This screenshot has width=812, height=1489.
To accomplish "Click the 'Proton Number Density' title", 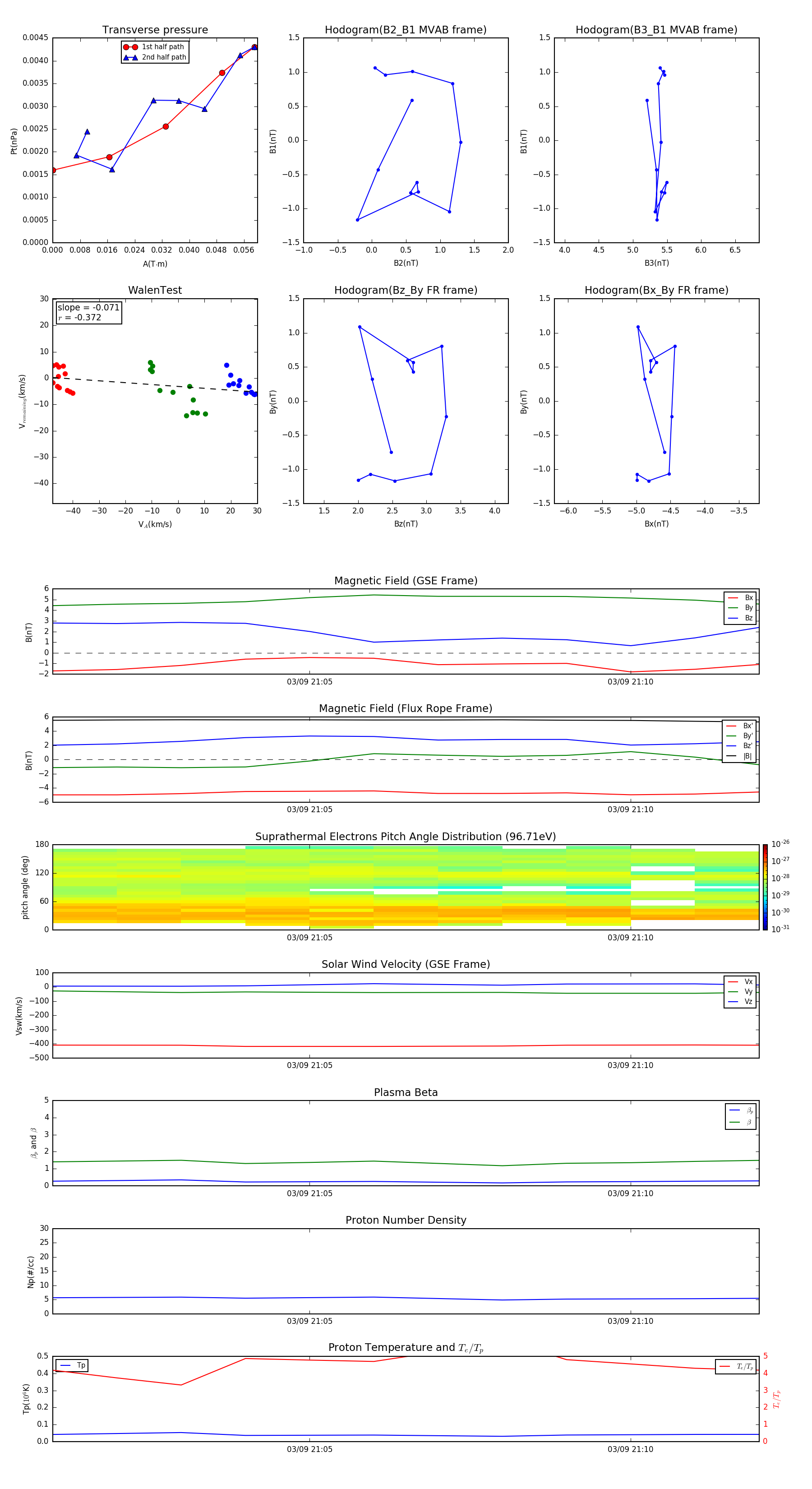I will (406, 1220).
